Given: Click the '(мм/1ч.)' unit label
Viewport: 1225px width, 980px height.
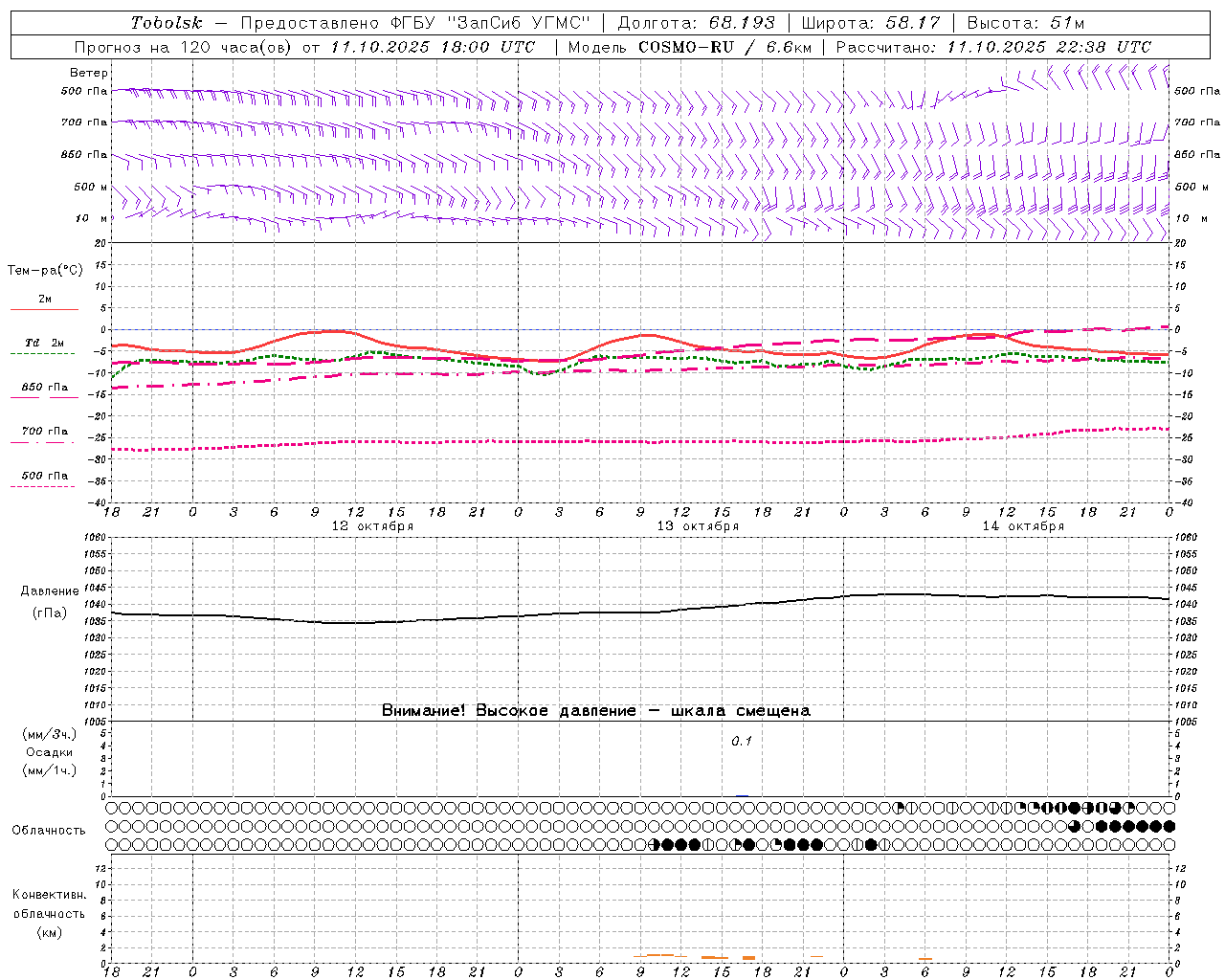Looking at the screenshot, I should 49,770.
